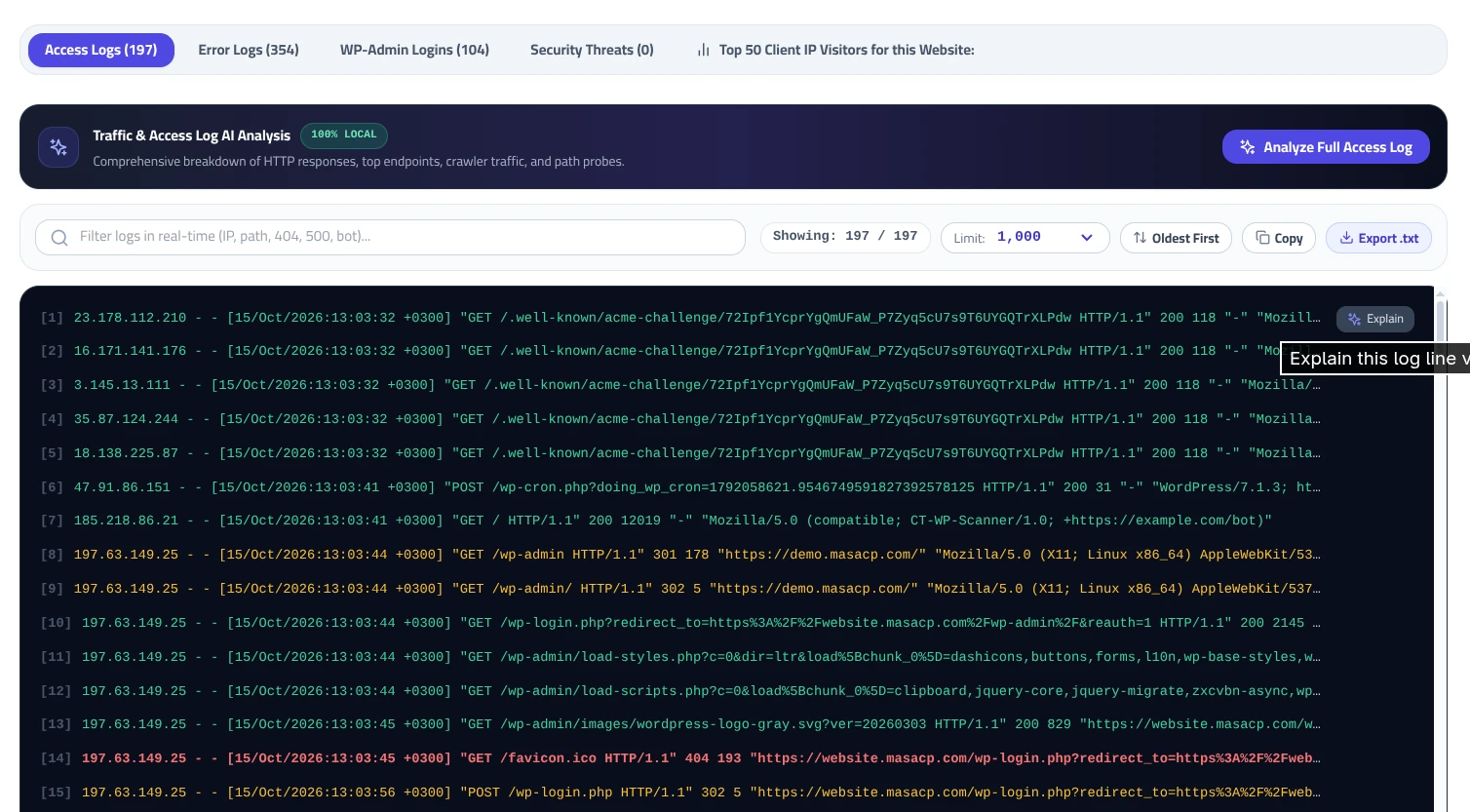Viewport: 1470px width, 812px height.
Task: Click the Analyze Full Access Log button
Action: pyautogui.click(x=1326, y=147)
